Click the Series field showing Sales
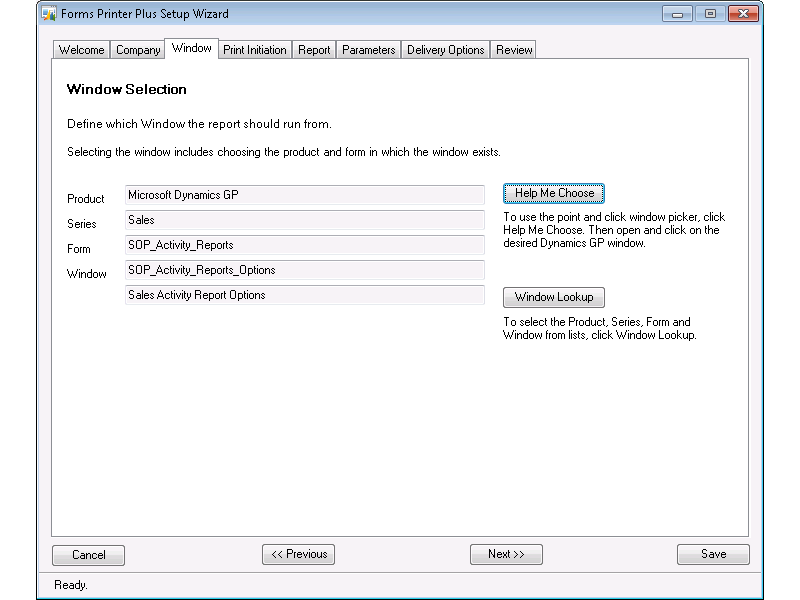The height and width of the screenshot is (600, 800). pyautogui.click(x=305, y=220)
